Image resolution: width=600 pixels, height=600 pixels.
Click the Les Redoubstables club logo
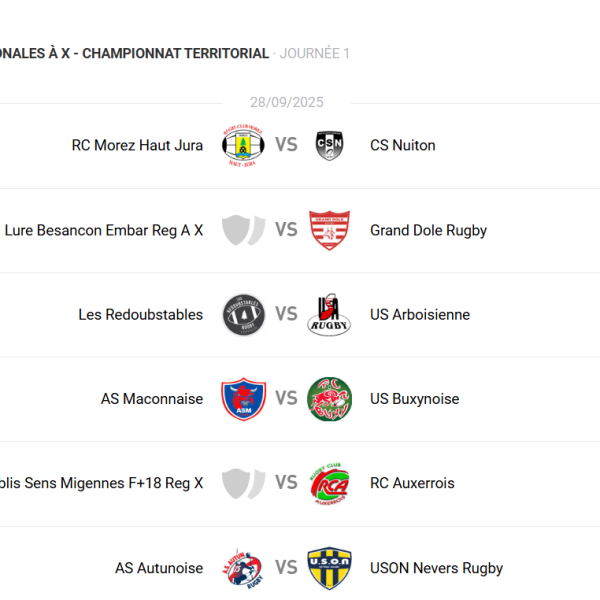(x=243, y=314)
